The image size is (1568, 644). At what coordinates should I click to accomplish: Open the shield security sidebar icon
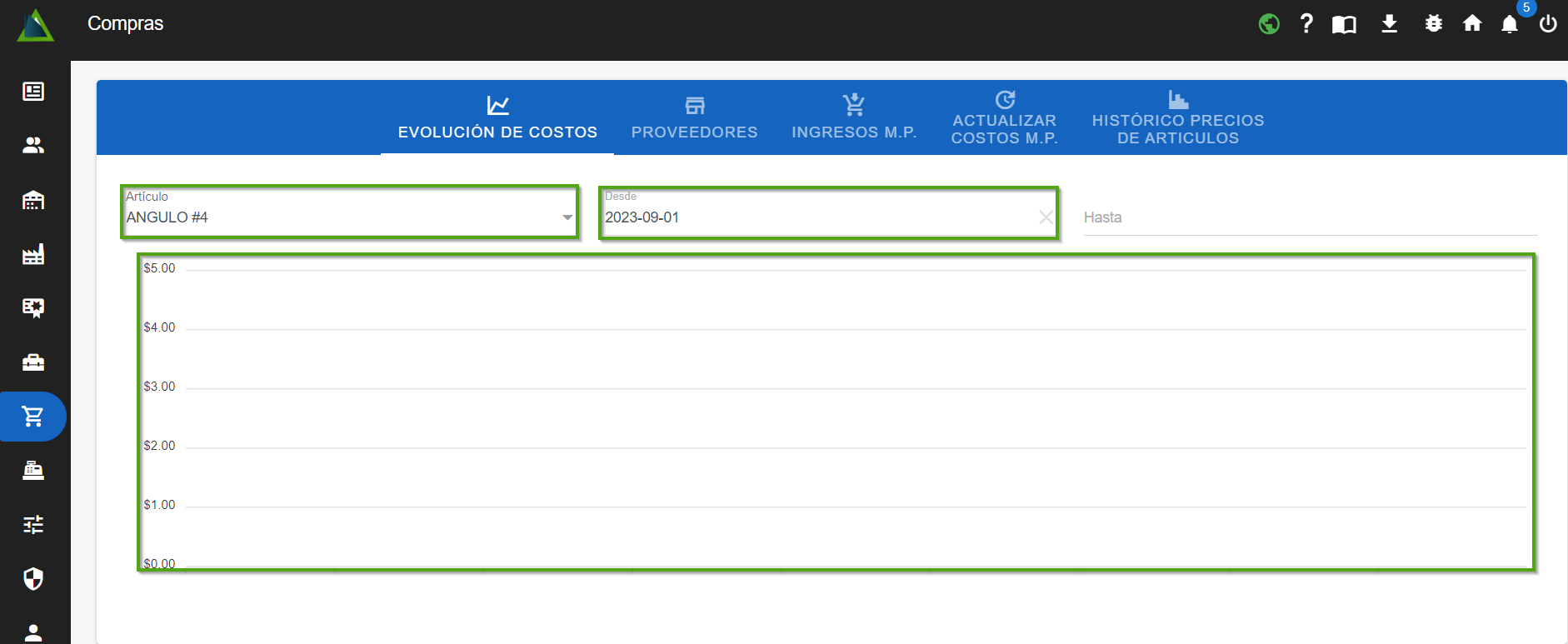pyautogui.click(x=33, y=578)
